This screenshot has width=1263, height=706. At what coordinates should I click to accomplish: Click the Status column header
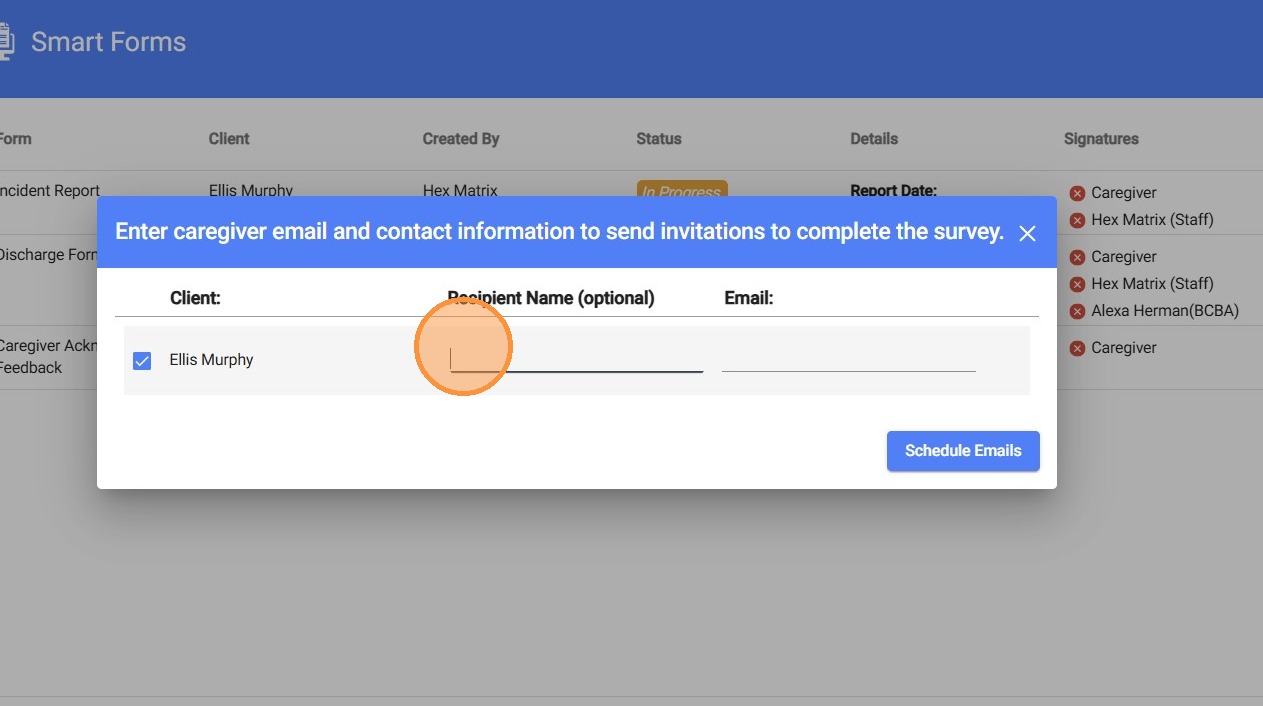pyautogui.click(x=658, y=139)
